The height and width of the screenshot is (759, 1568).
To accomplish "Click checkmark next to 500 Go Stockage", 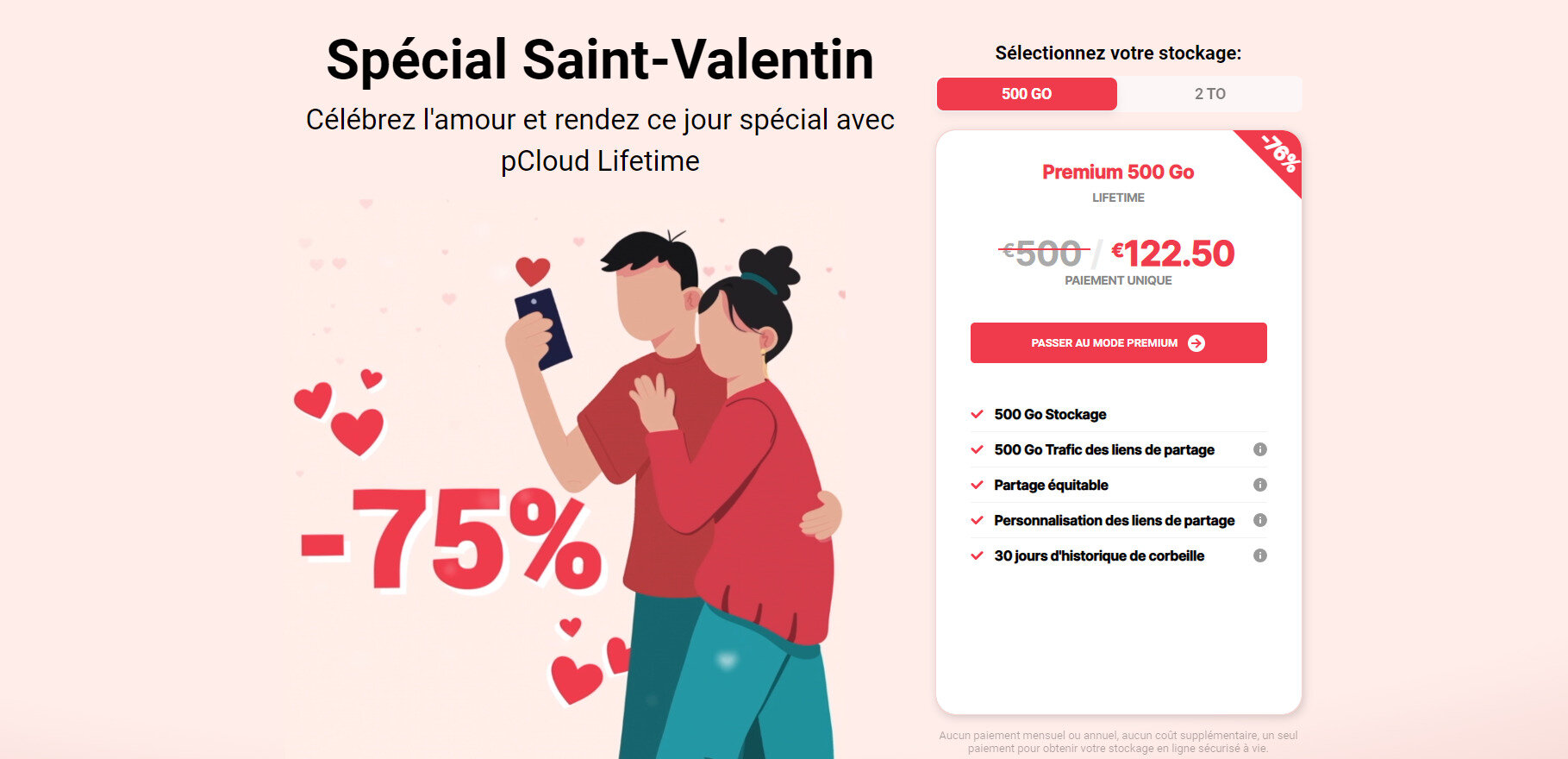I will click(x=978, y=414).
